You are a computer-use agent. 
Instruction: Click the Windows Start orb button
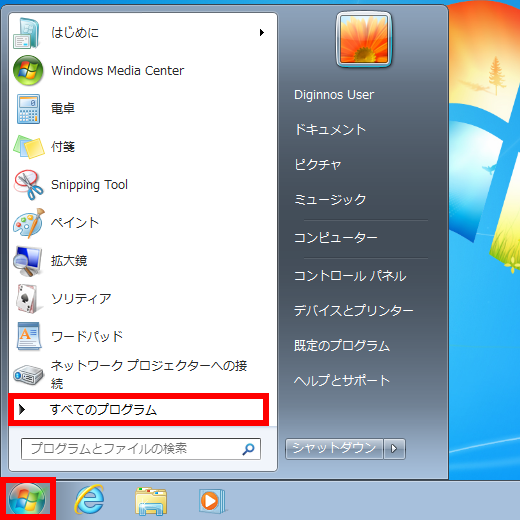27,499
